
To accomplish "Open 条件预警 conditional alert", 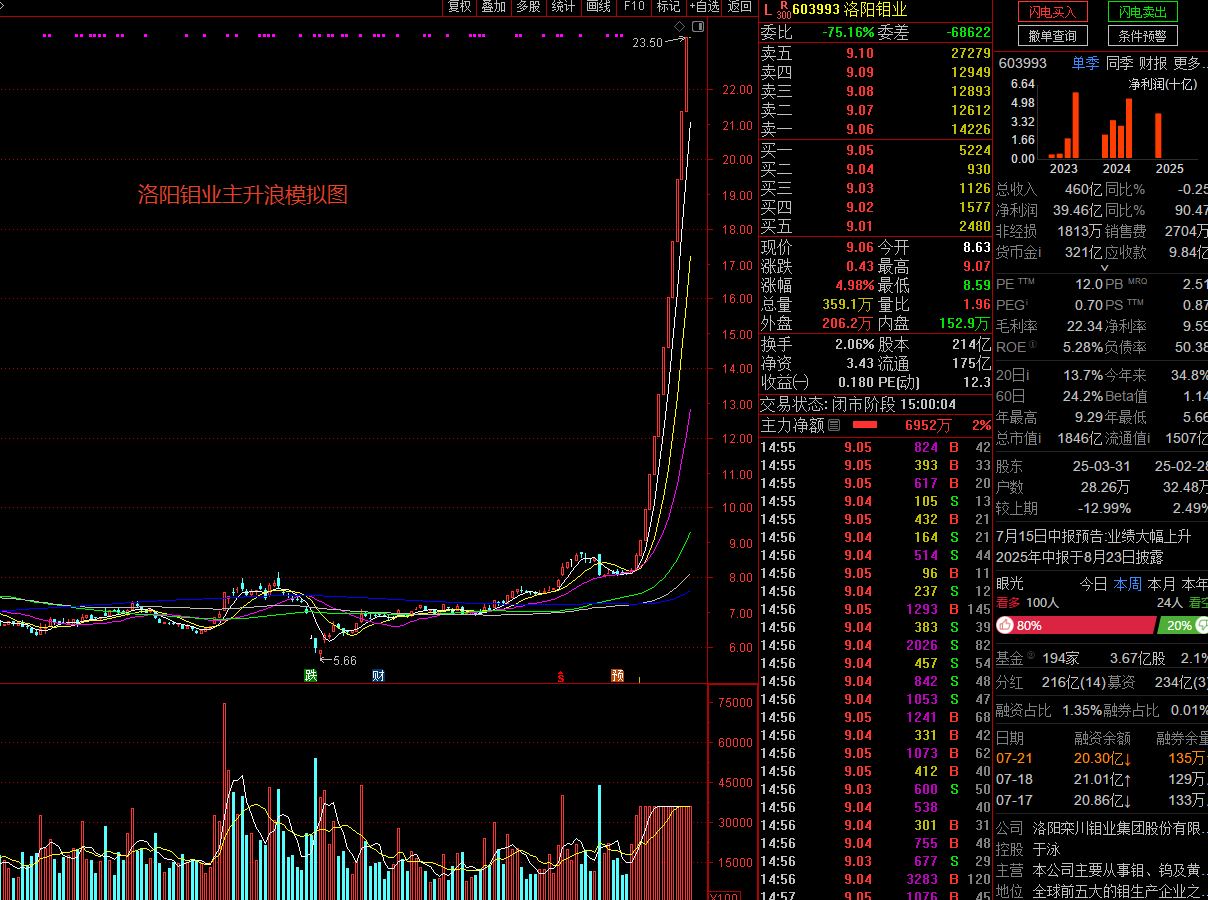I will (x=1142, y=36).
